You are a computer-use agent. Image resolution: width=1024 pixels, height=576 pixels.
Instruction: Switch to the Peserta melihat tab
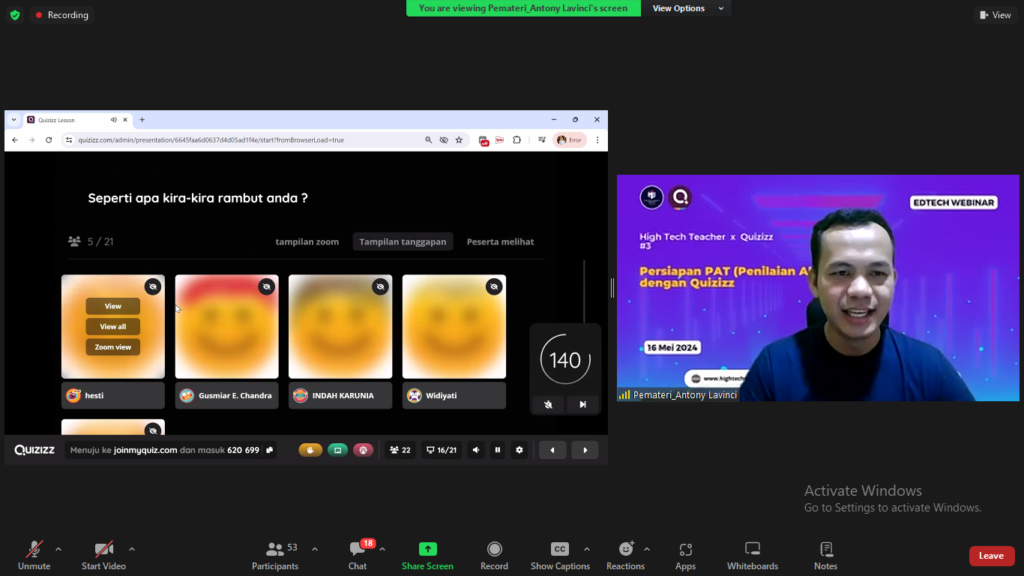[x=500, y=242]
